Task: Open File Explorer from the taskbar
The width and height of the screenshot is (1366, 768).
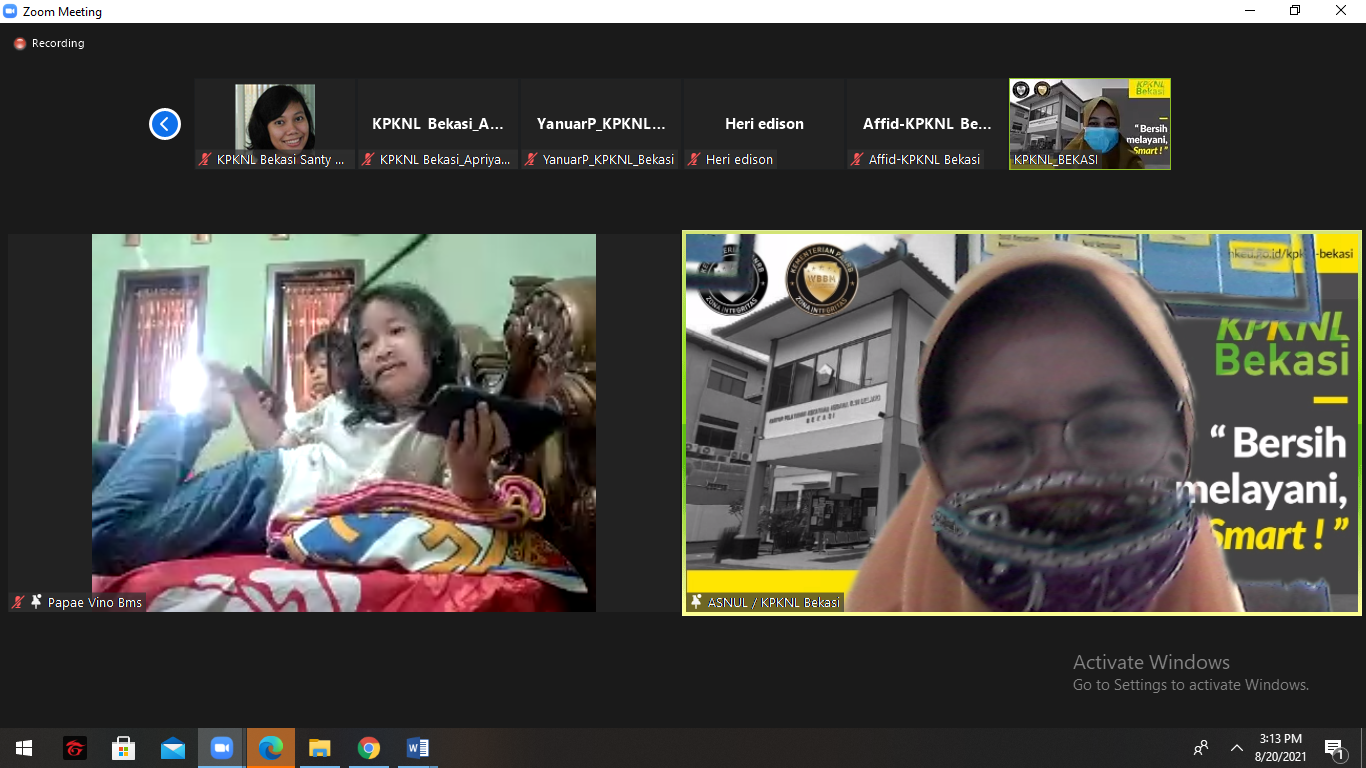Action: (320, 748)
